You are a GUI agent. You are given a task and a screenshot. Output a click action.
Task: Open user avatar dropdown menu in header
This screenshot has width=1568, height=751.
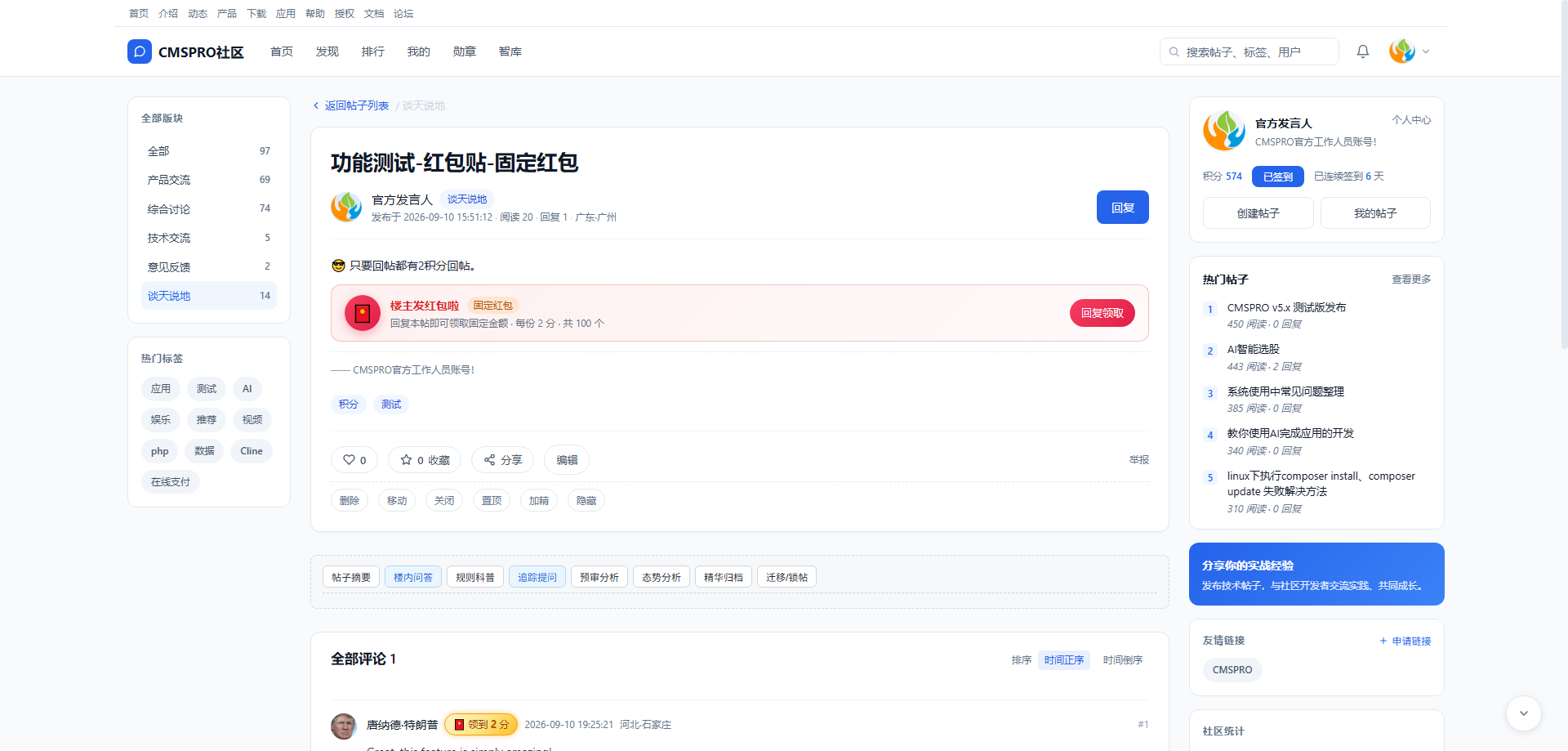1410,51
